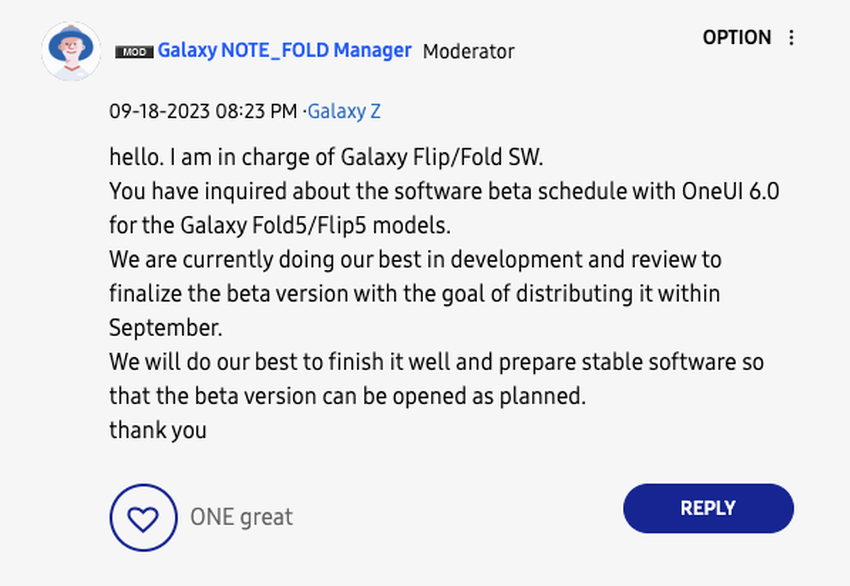Screen dimensions: 850x586
Task: Click the word "September." in the post
Action: point(166,328)
